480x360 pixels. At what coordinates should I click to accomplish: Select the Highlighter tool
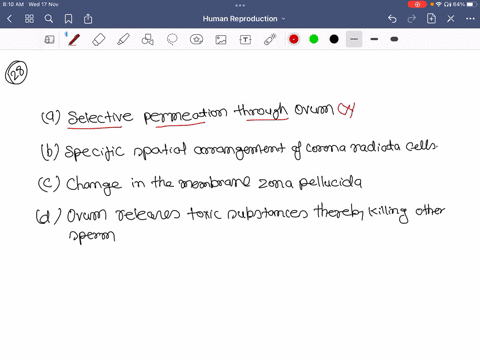click(x=123, y=39)
